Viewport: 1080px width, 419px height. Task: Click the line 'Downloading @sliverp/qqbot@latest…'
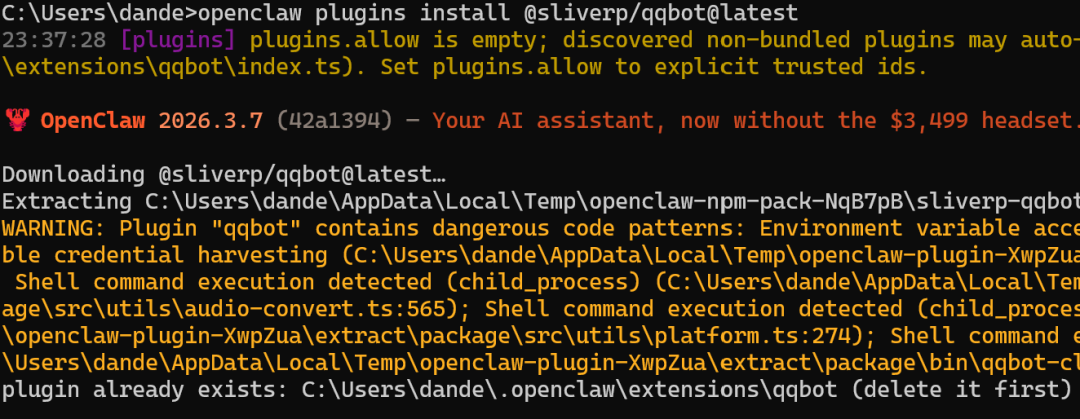pyautogui.click(x=224, y=174)
